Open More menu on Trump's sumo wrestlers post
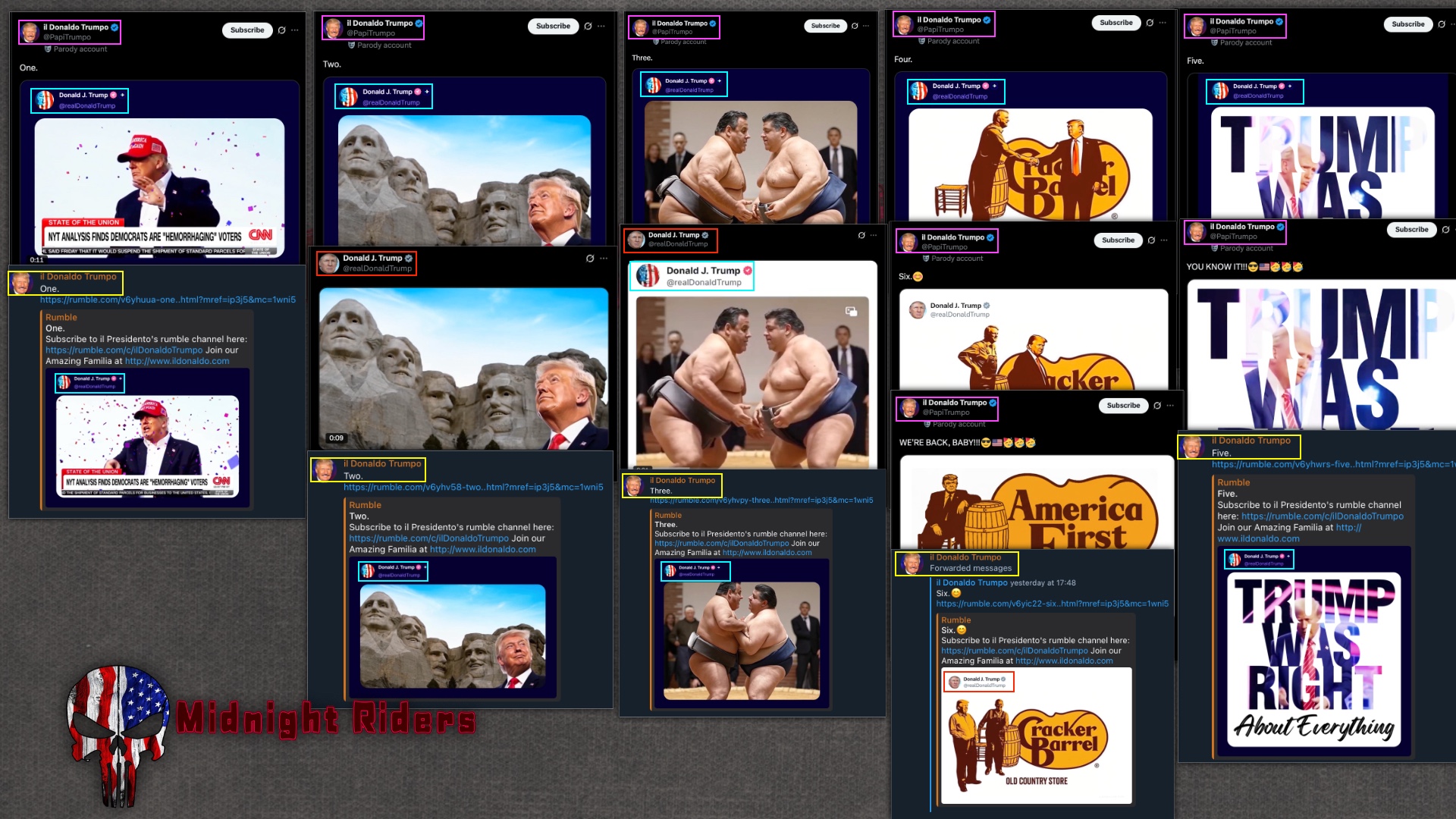The width and height of the screenshot is (1456, 819). 874,235
